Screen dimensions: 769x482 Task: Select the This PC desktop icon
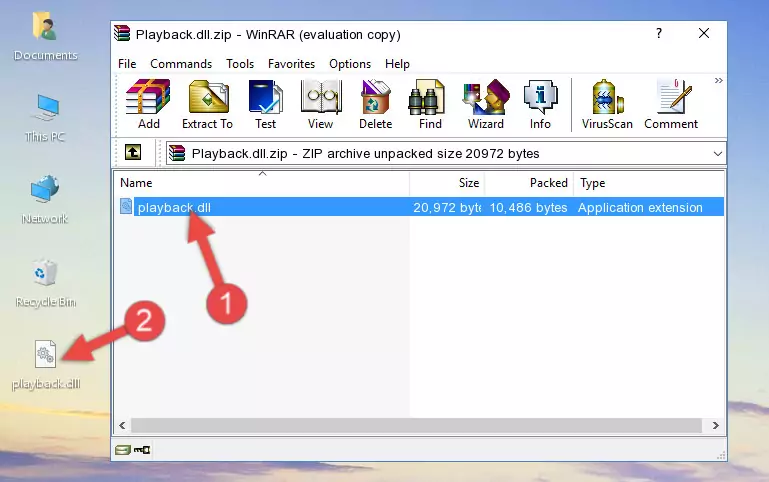coord(46,118)
